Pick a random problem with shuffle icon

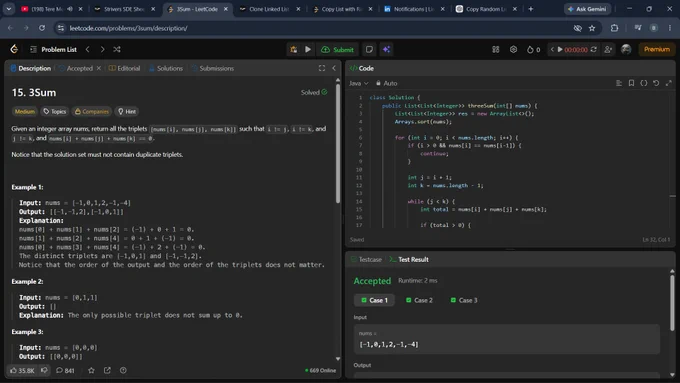tap(117, 49)
